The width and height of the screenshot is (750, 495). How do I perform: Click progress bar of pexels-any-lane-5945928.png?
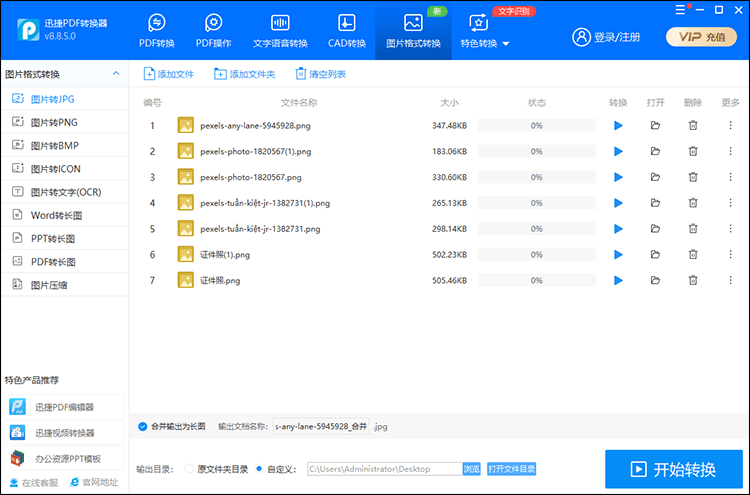pos(537,126)
